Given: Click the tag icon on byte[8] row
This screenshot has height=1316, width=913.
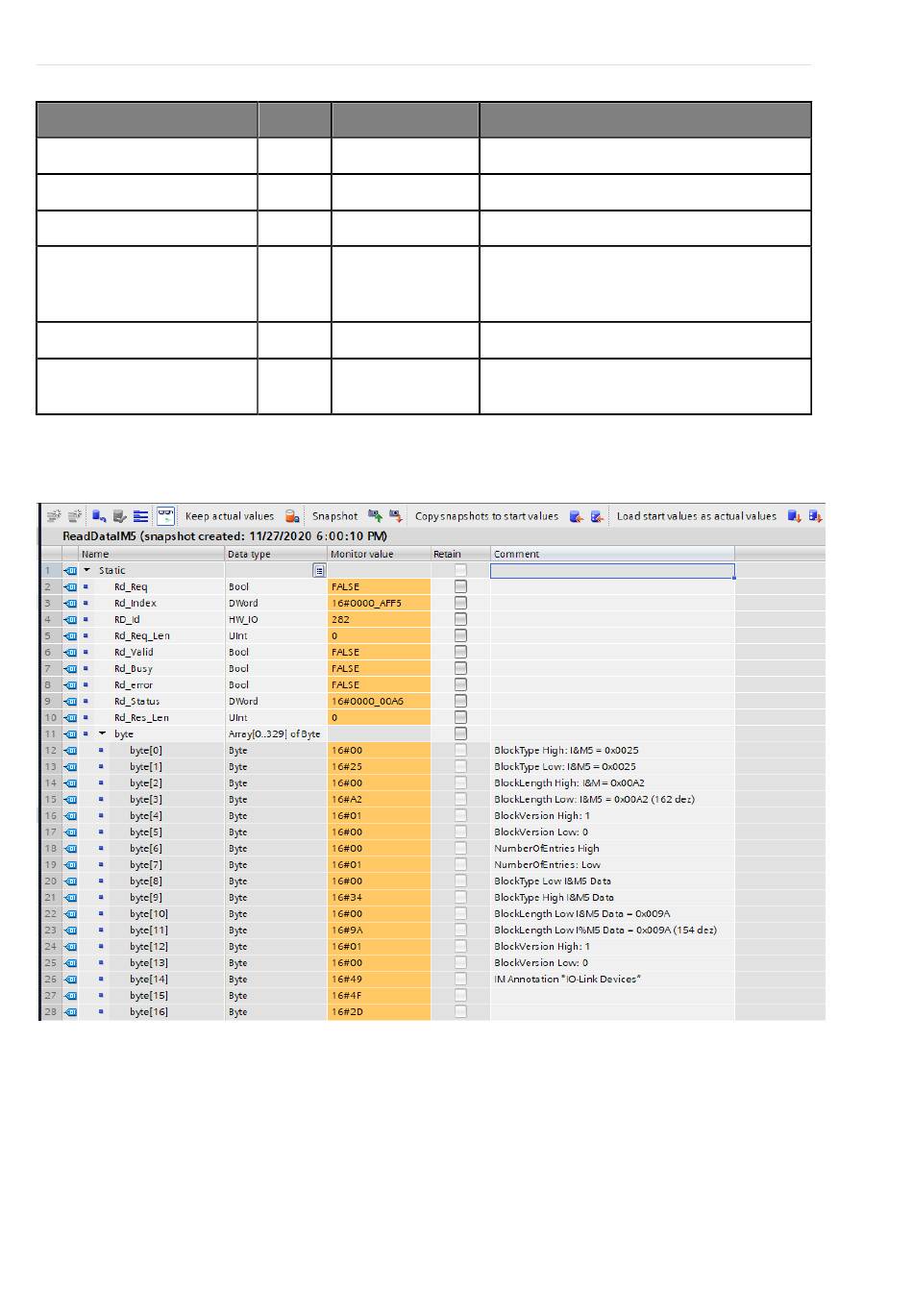Looking at the screenshot, I should coord(70,881).
